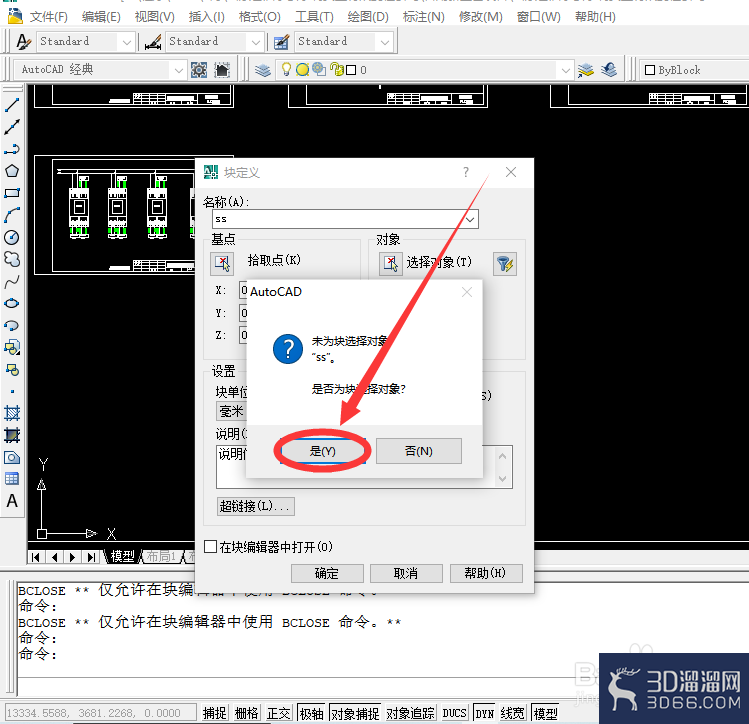Select the Hatch tool
Image resolution: width=749 pixels, height=724 pixels.
(11, 413)
